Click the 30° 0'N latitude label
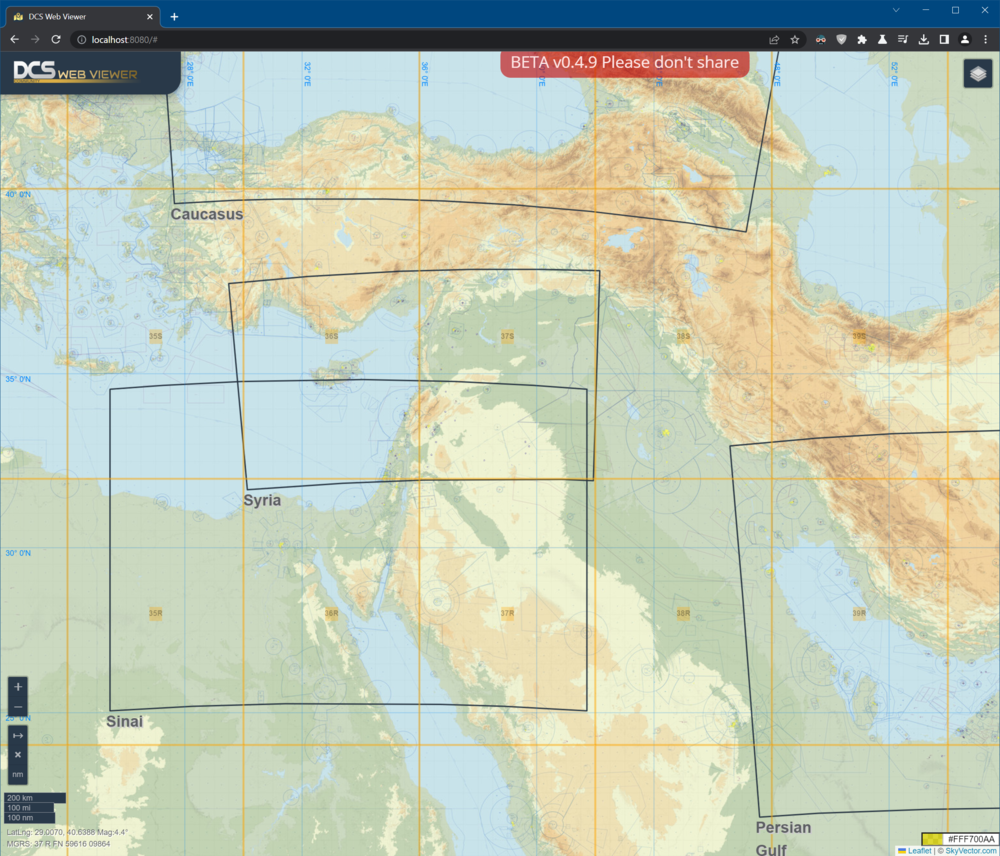Screen dimensions: 1000x856 tap(18, 553)
